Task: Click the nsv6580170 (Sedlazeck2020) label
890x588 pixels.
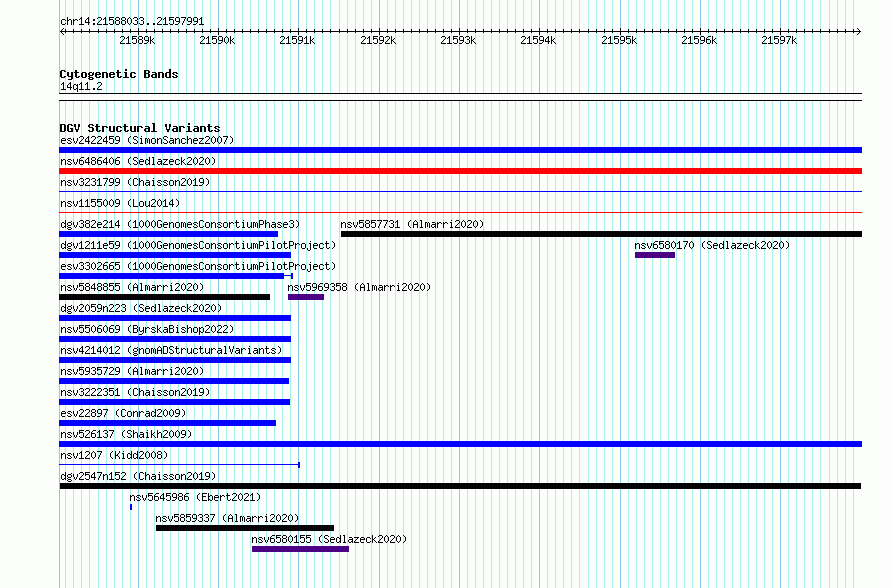Action: click(x=712, y=245)
